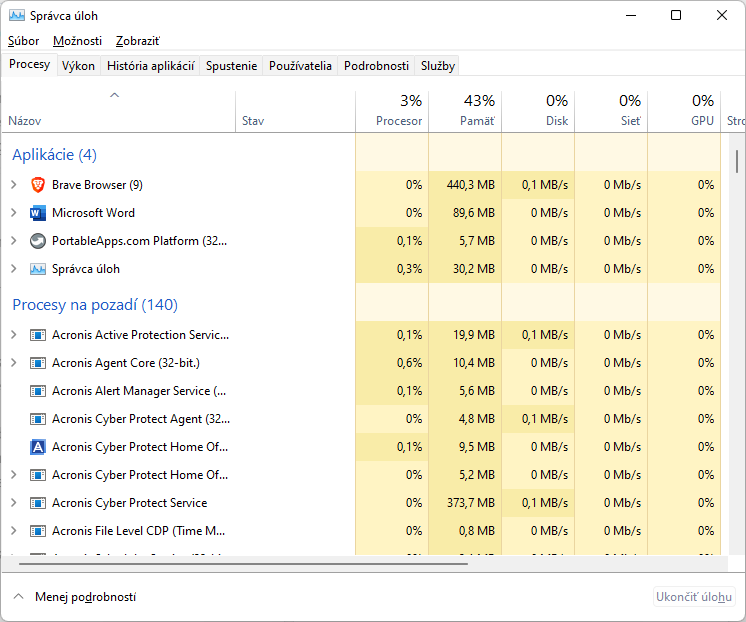Viewport: 746px width, 622px height.
Task: Open the Možnosti menu
Action: tap(77, 41)
